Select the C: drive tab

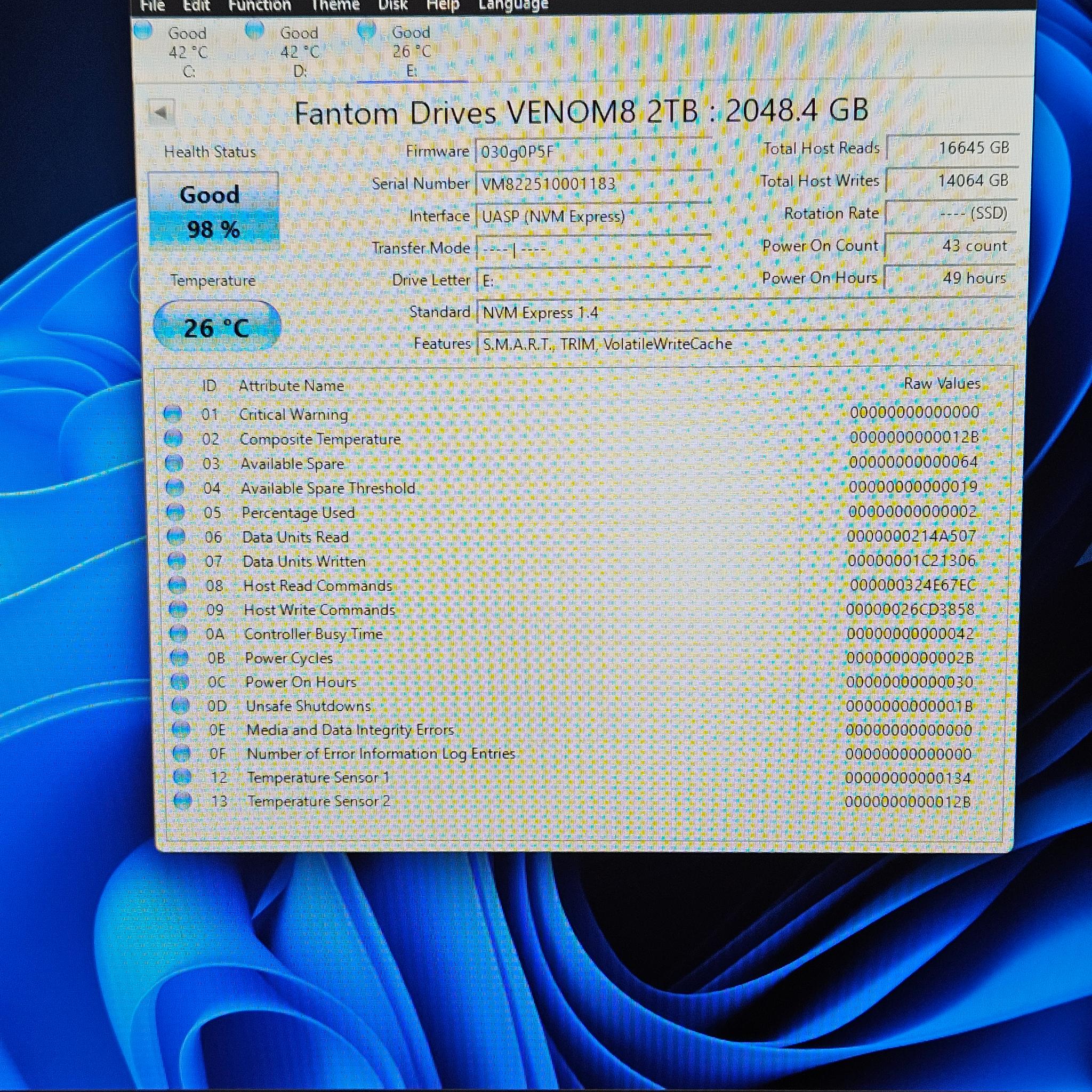tap(188, 52)
